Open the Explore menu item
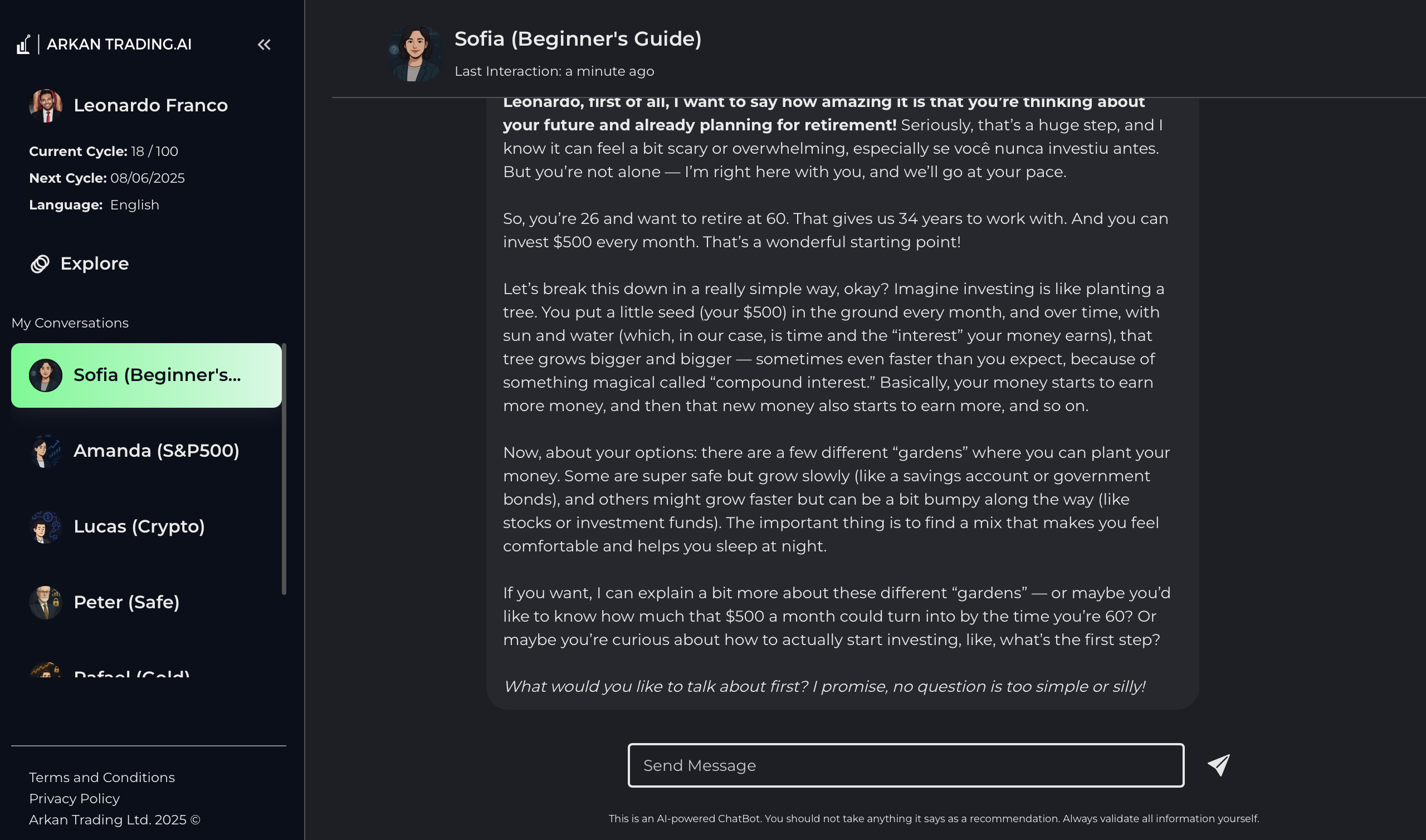 click(x=95, y=264)
